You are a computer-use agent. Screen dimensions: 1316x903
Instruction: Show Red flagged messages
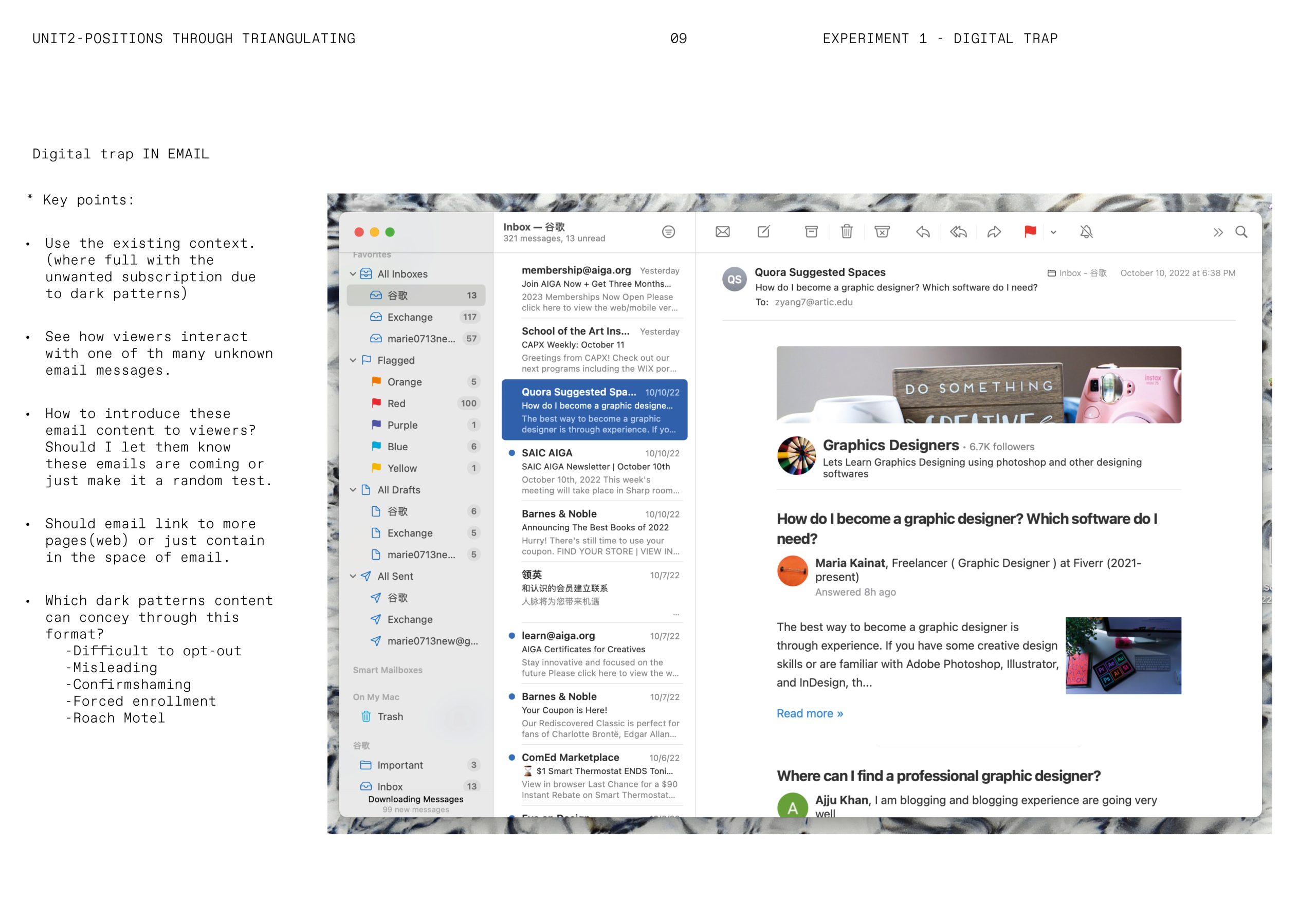tap(416, 403)
